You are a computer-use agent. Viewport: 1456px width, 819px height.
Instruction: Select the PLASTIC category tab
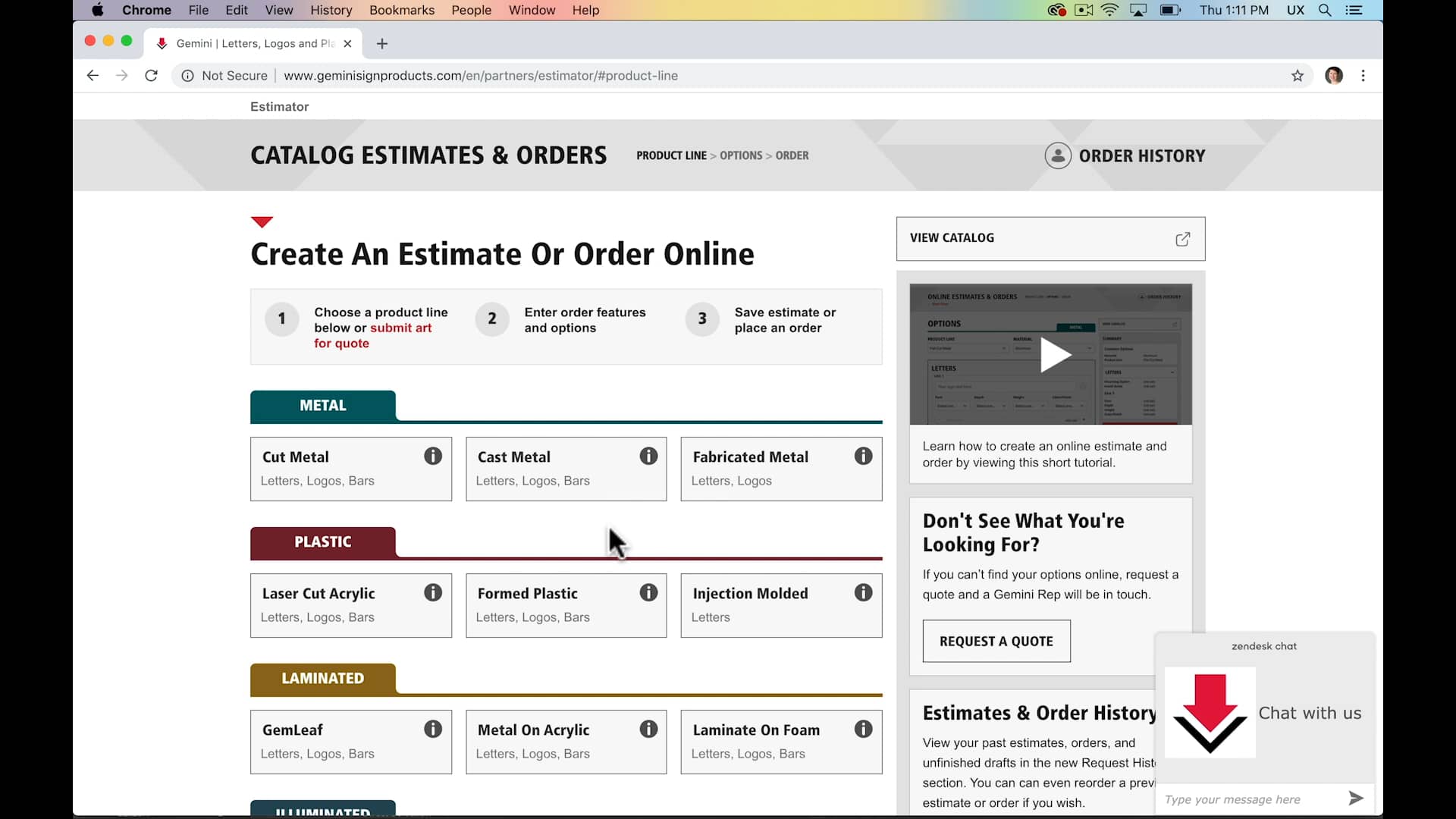coord(322,542)
